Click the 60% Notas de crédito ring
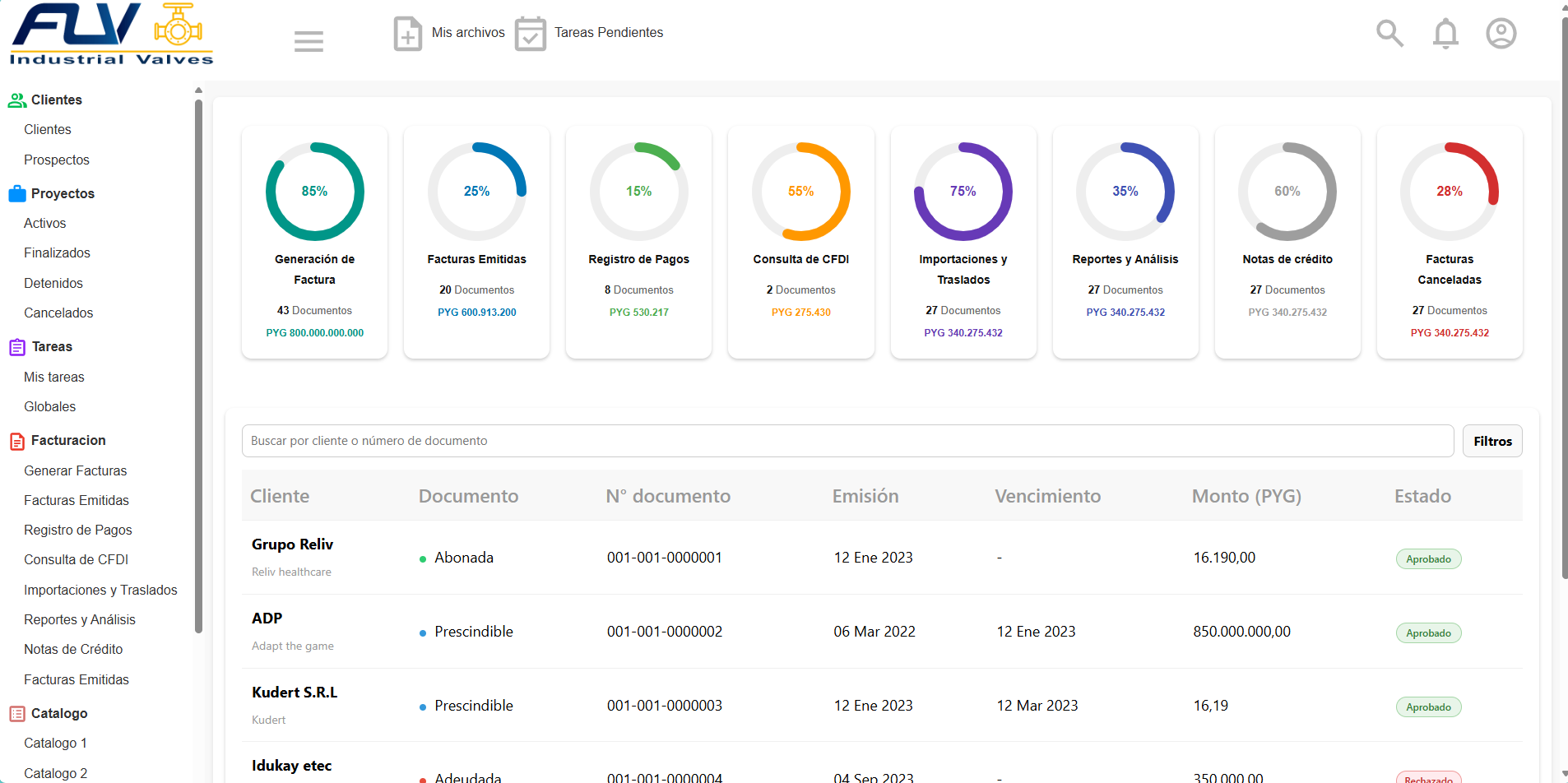 pos(1287,192)
